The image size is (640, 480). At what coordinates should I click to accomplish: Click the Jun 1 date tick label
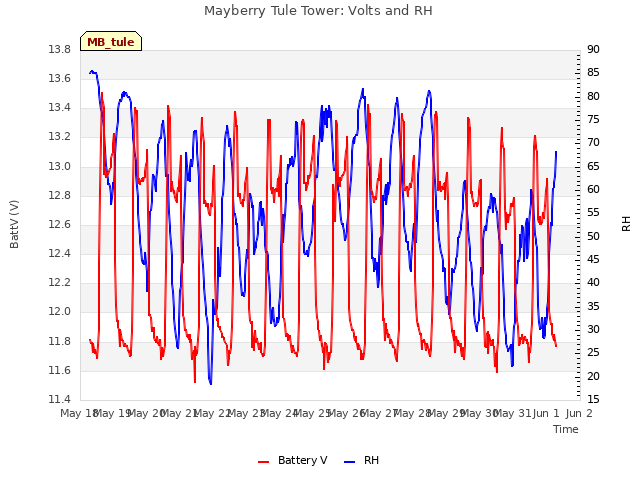click(547, 413)
